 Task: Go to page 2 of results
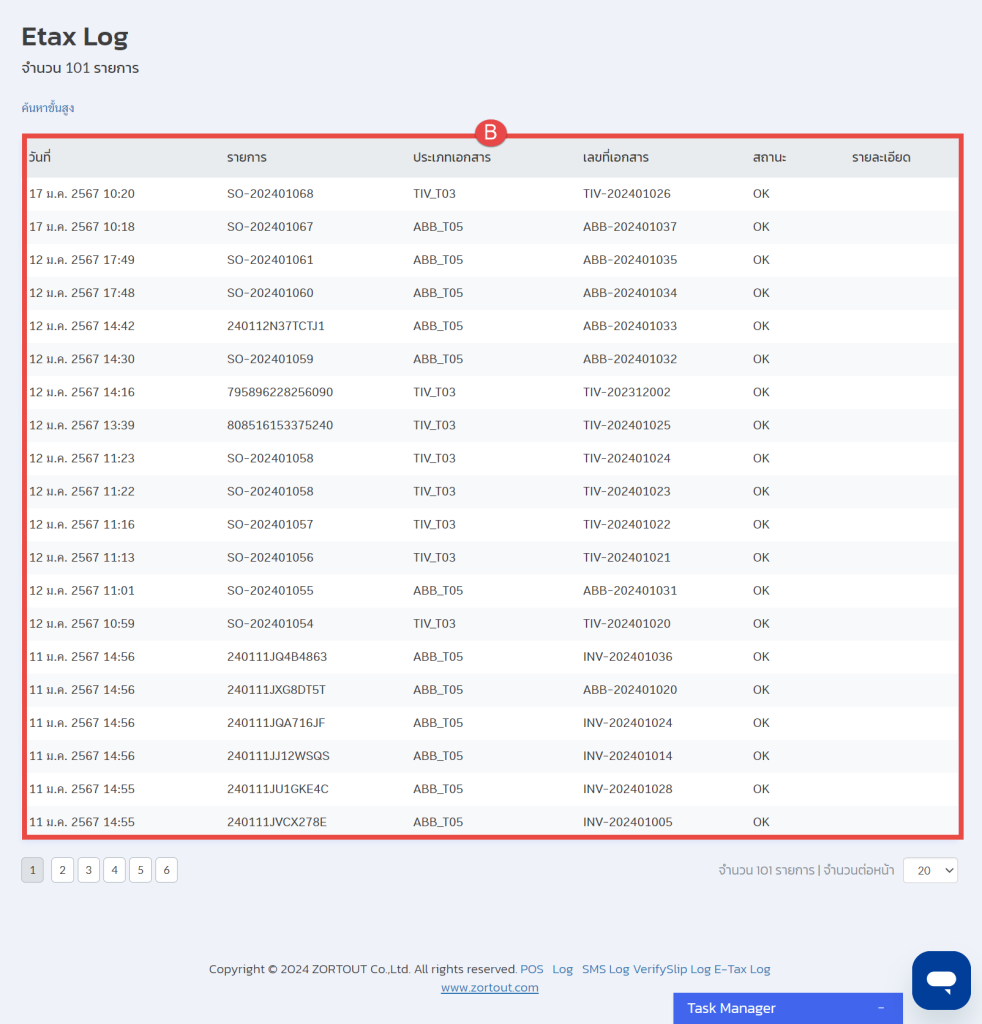[62, 870]
